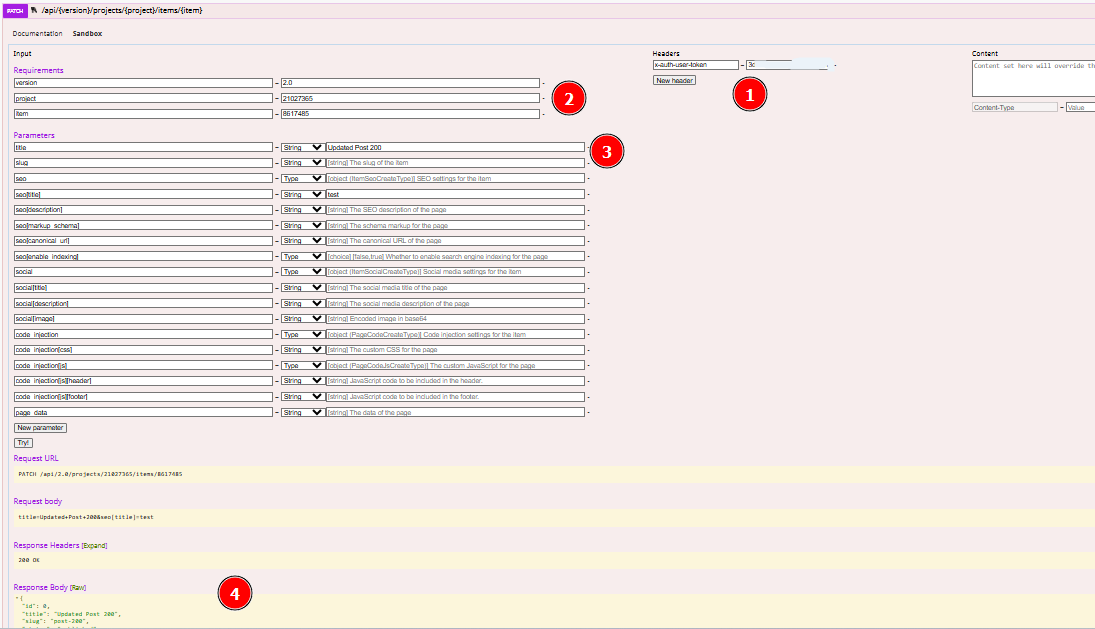Click the New header button

[675, 80]
